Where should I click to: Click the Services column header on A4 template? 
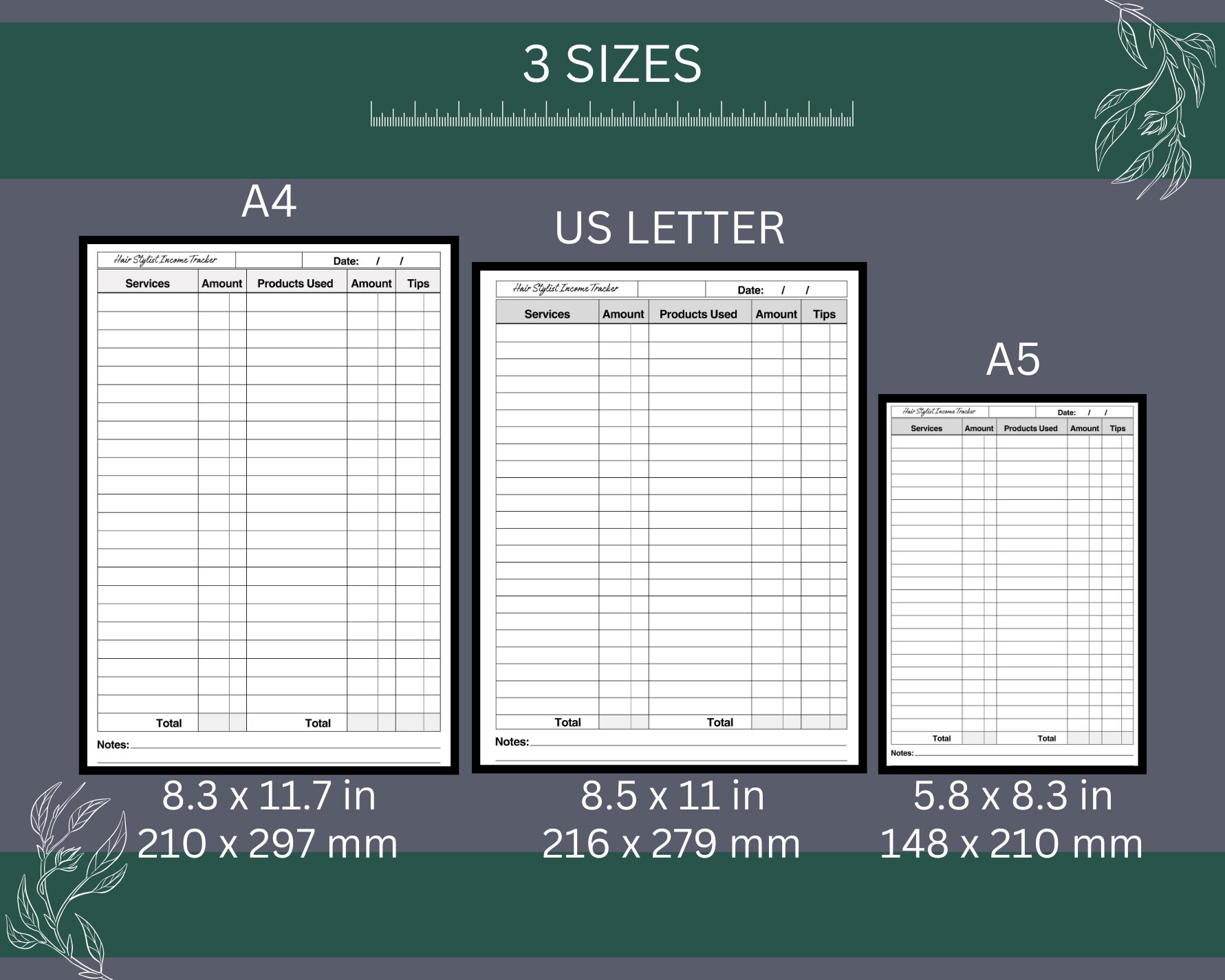147,283
